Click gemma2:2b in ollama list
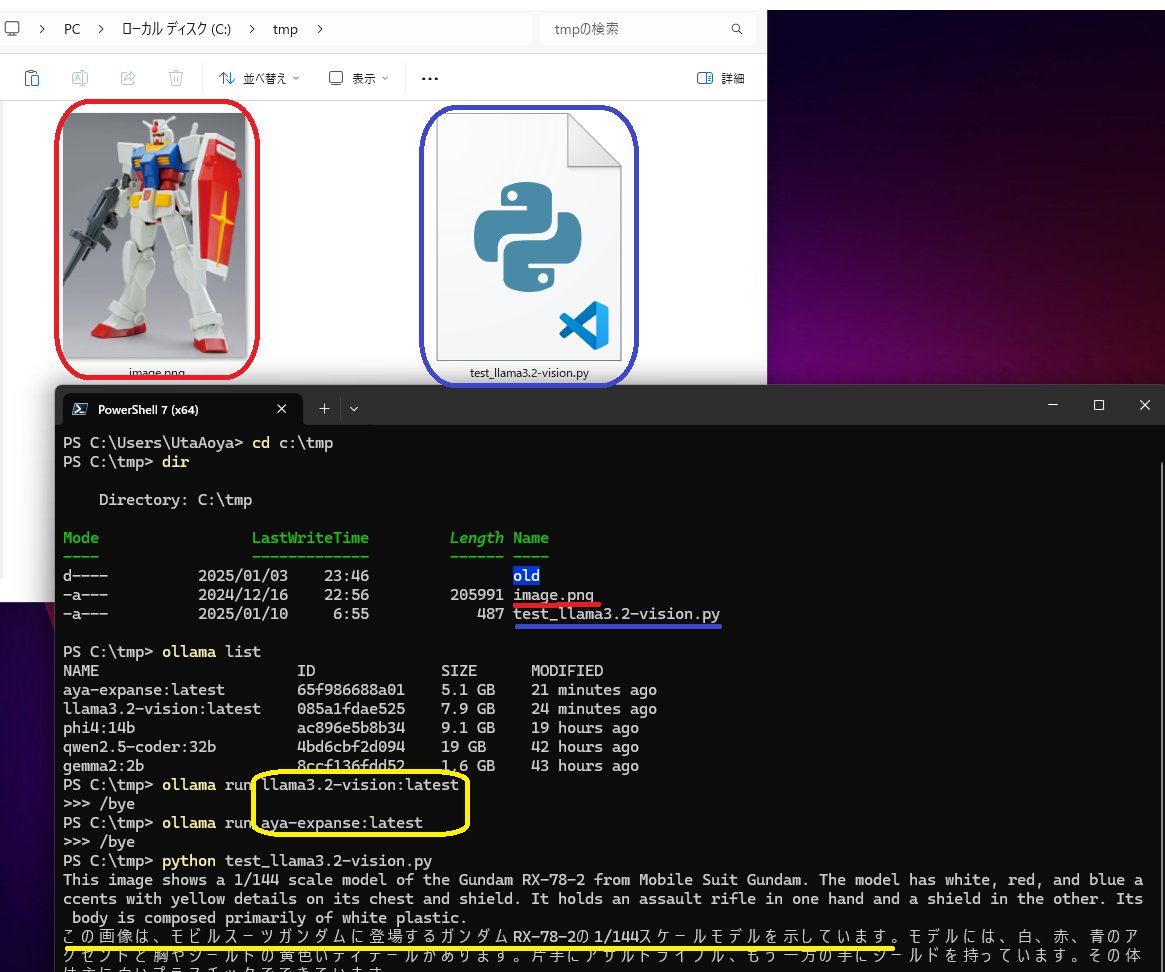The width and height of the screenshot is (1165, 972). pyautogui.click(x=103, y=765)
